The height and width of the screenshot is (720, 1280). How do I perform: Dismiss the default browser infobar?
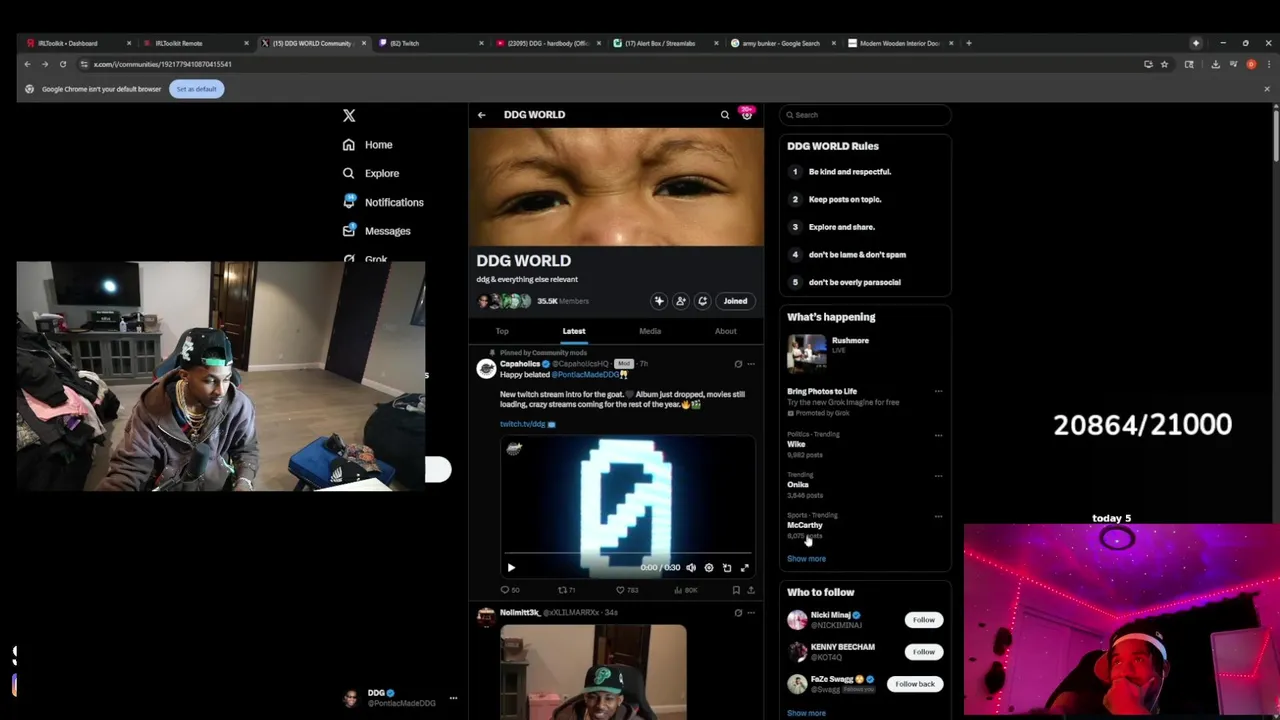click(x=1267, y=89)
